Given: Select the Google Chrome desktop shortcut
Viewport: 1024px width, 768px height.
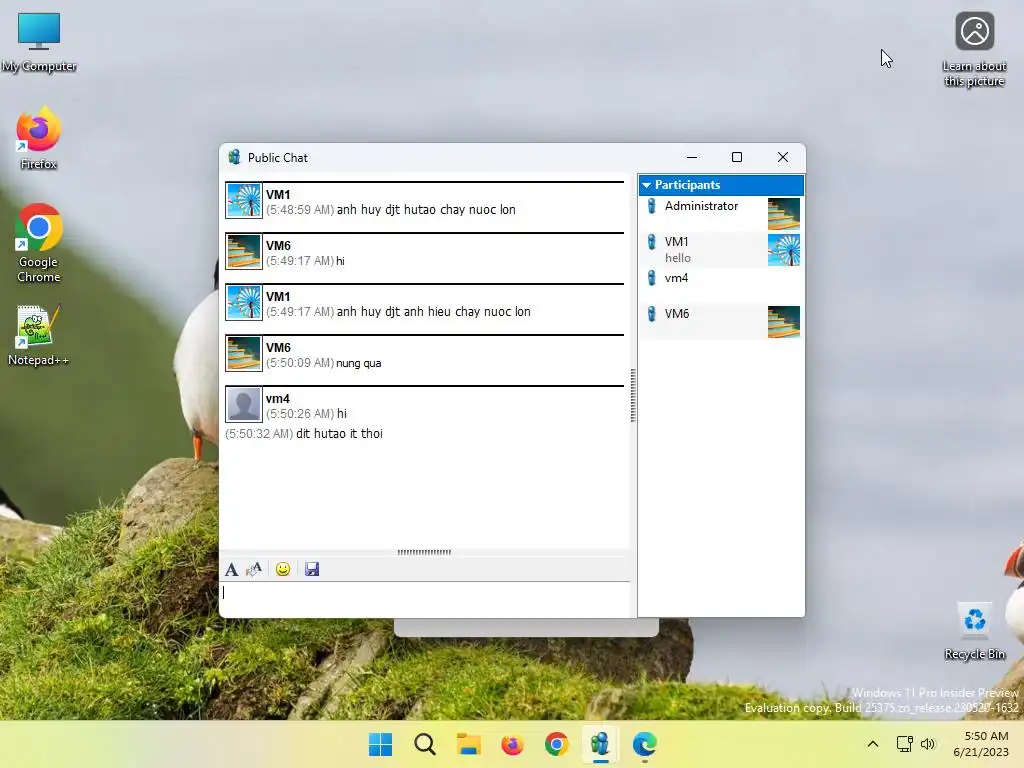Looking at the screenshot, I should coord(39,243).
